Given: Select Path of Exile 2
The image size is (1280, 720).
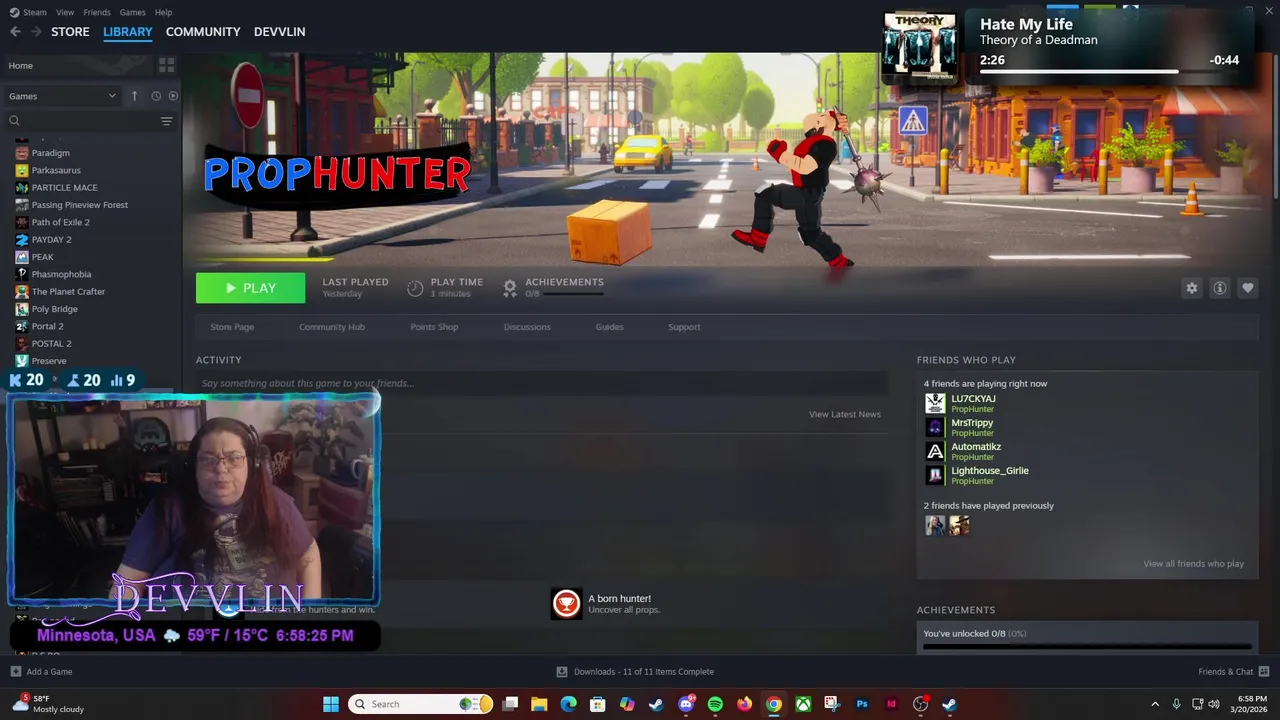Looking at the screenshot, I should [x=61, y=222].
